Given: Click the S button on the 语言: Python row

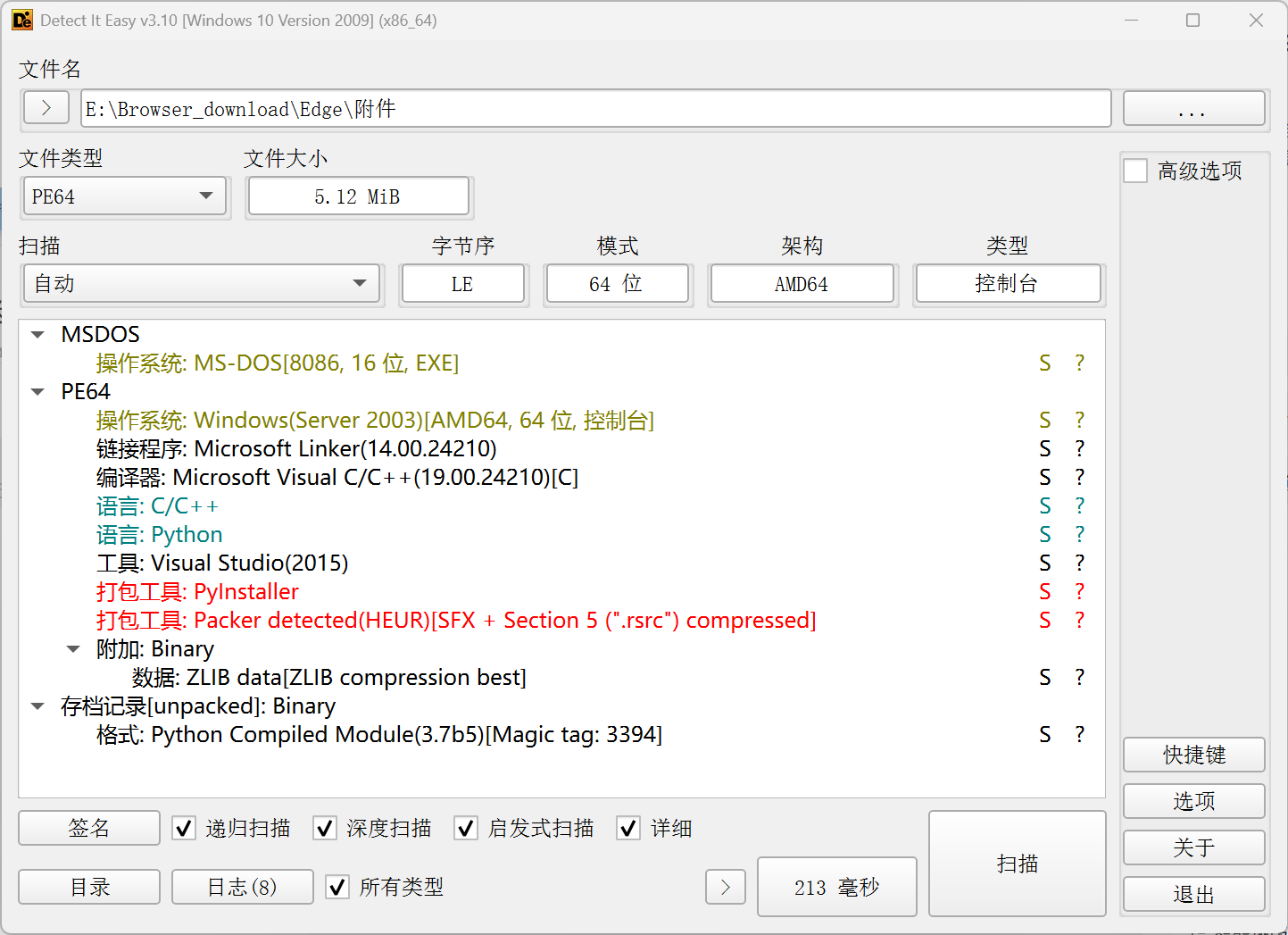Looking at the screenshot, I should pyautogui.click(x=1045, y=535).
